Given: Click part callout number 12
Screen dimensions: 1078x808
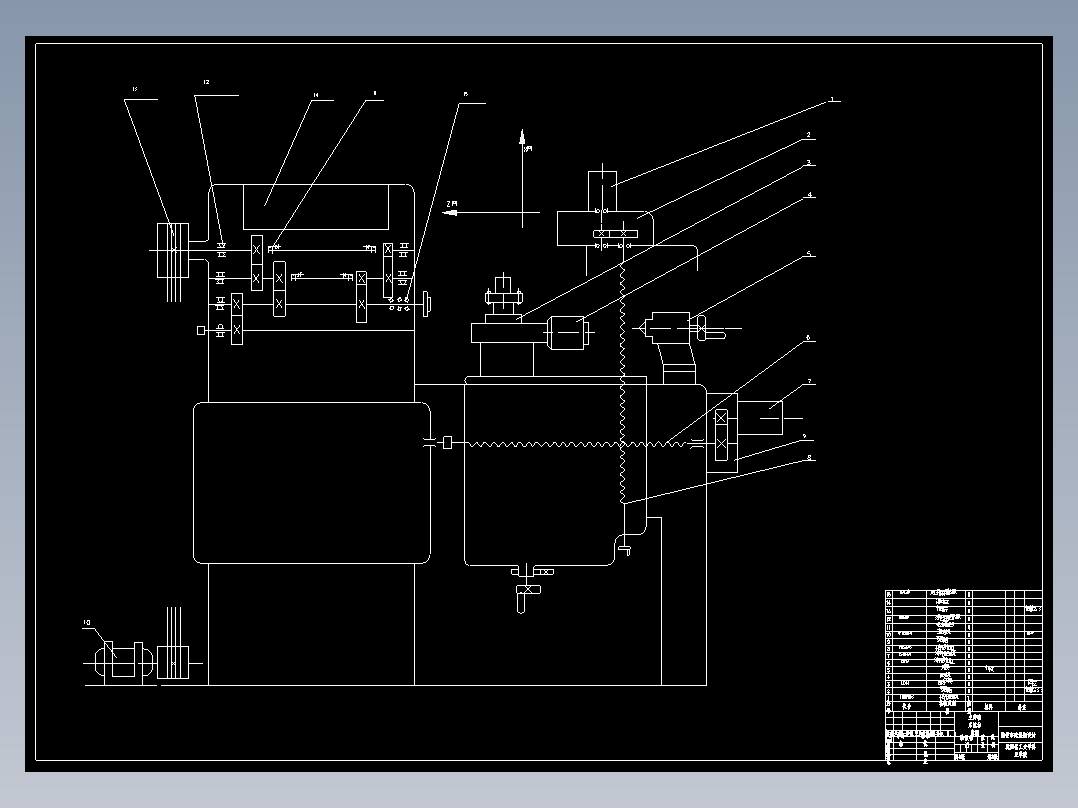Looking at the screenshot, I should pos(206,83).
